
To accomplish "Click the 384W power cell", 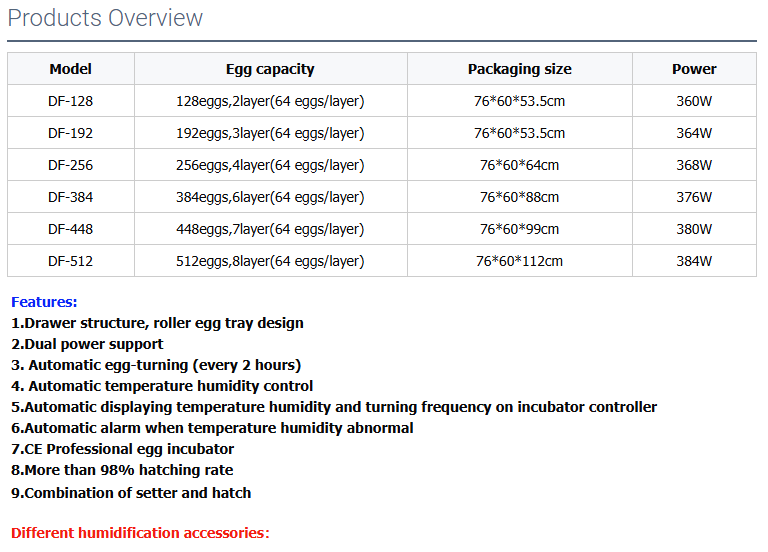I will 694,261.
